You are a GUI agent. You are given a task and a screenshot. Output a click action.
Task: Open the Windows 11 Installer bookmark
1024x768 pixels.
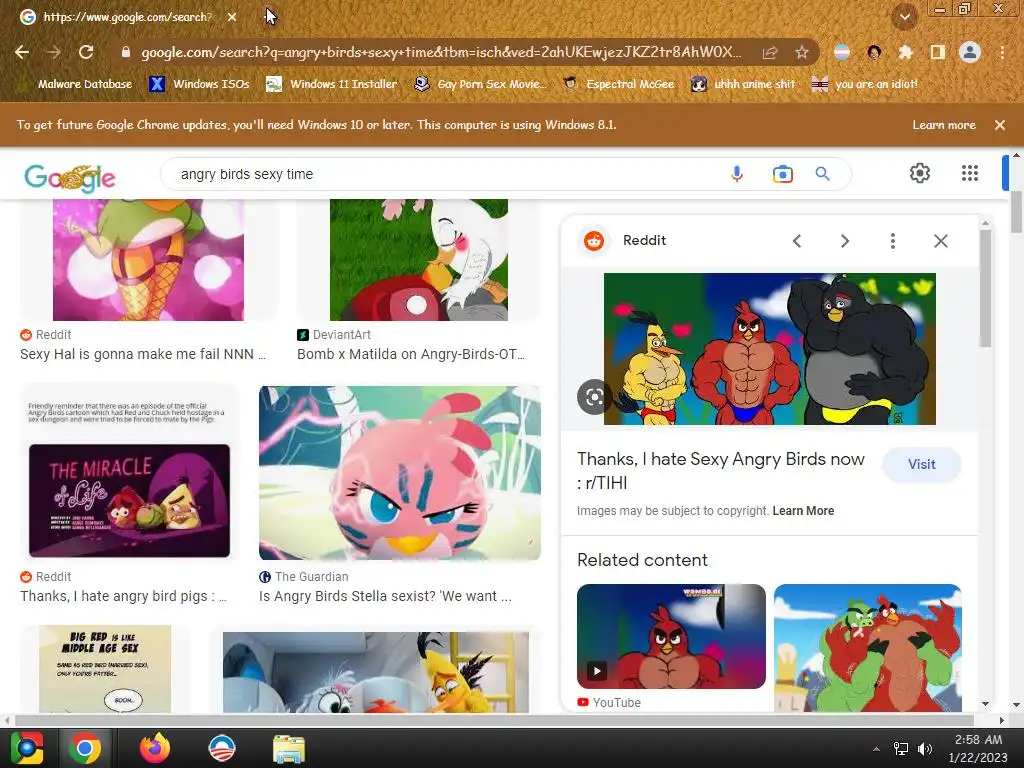pos(332,84)
